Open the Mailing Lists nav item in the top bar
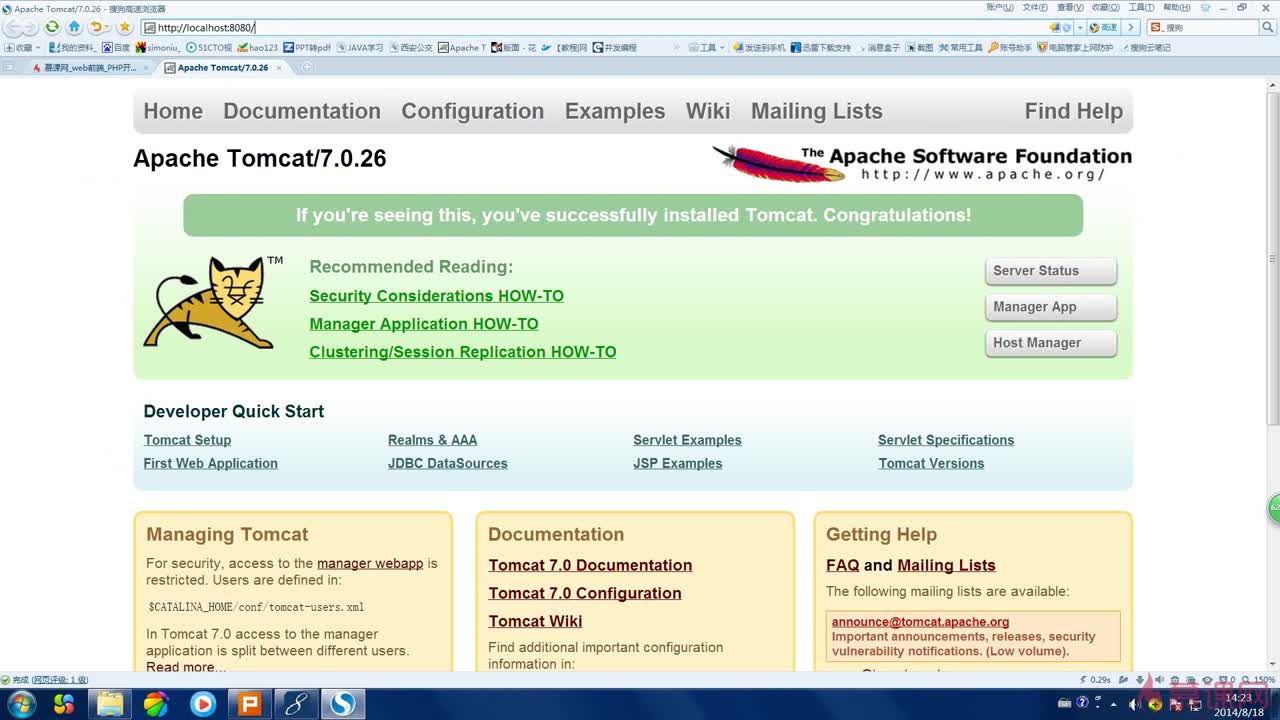 pyautogui.click(x=817, y=111)
